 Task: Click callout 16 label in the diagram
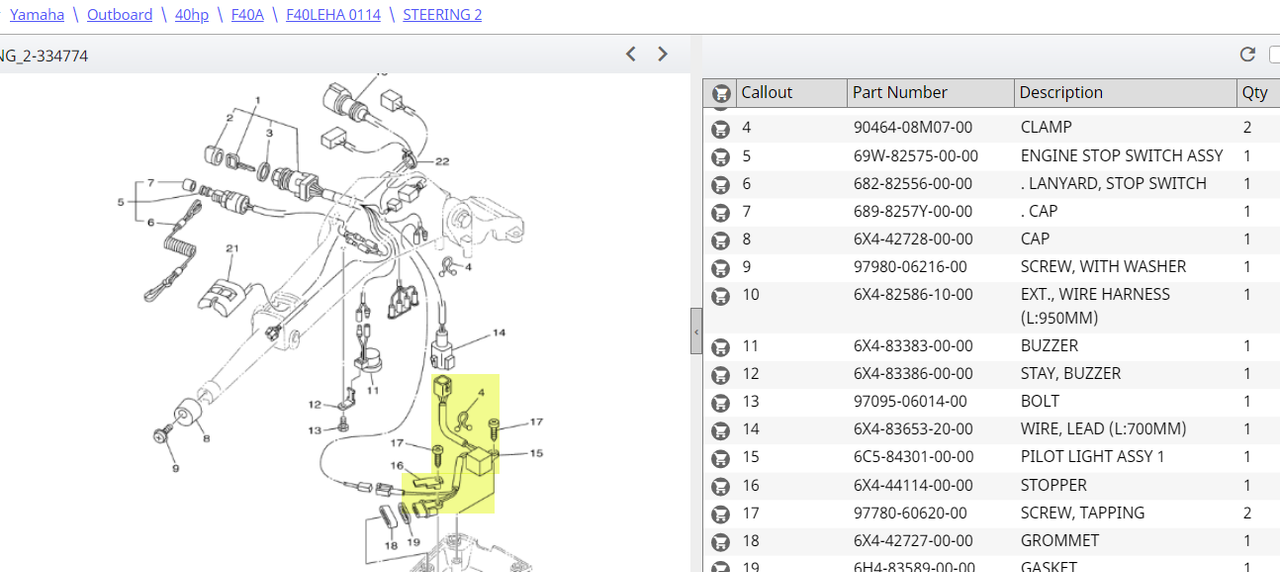click(x=396, y=466)
